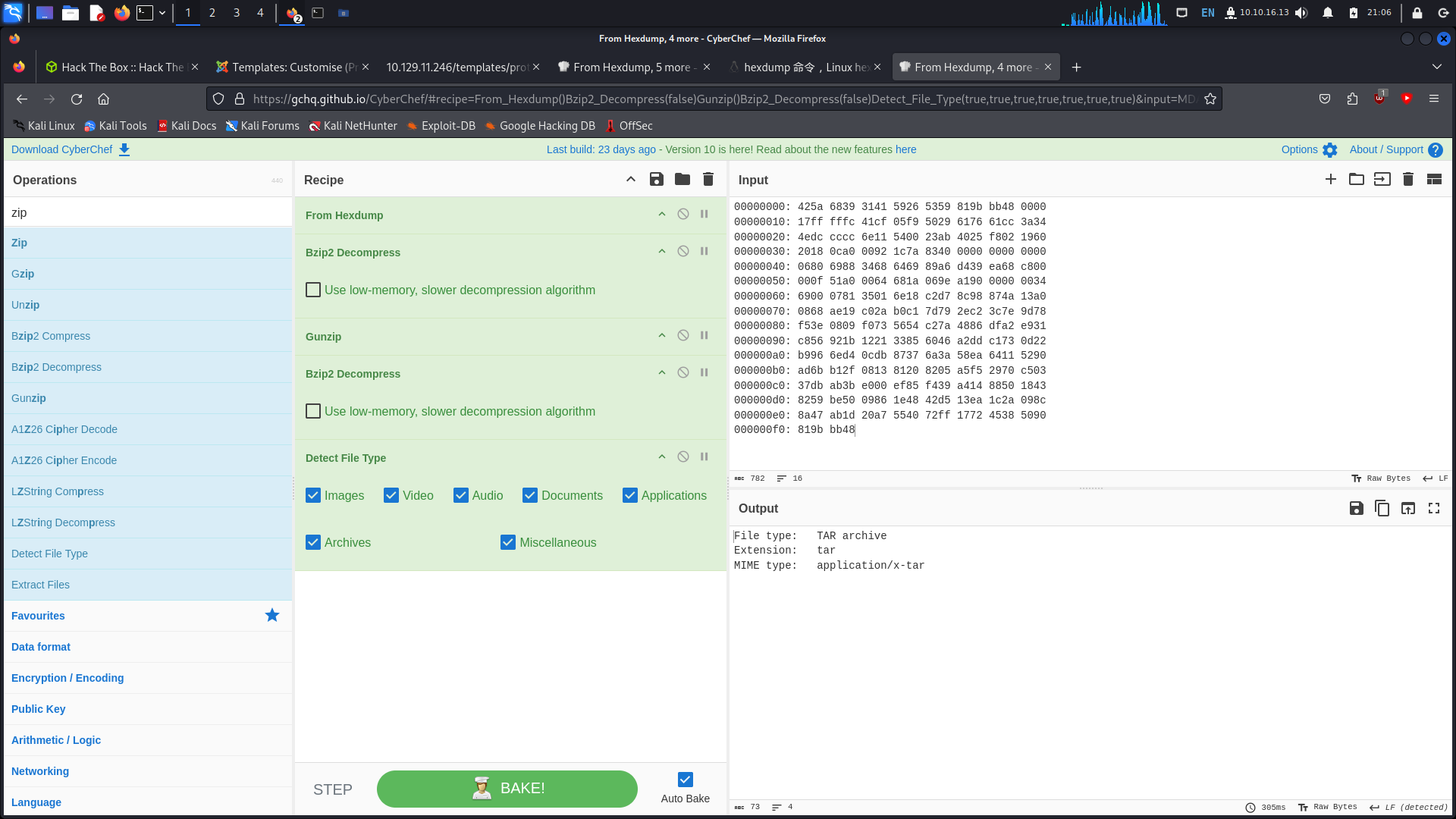Click the BAKE! button

pyautogui.click(x=507, y=789)
